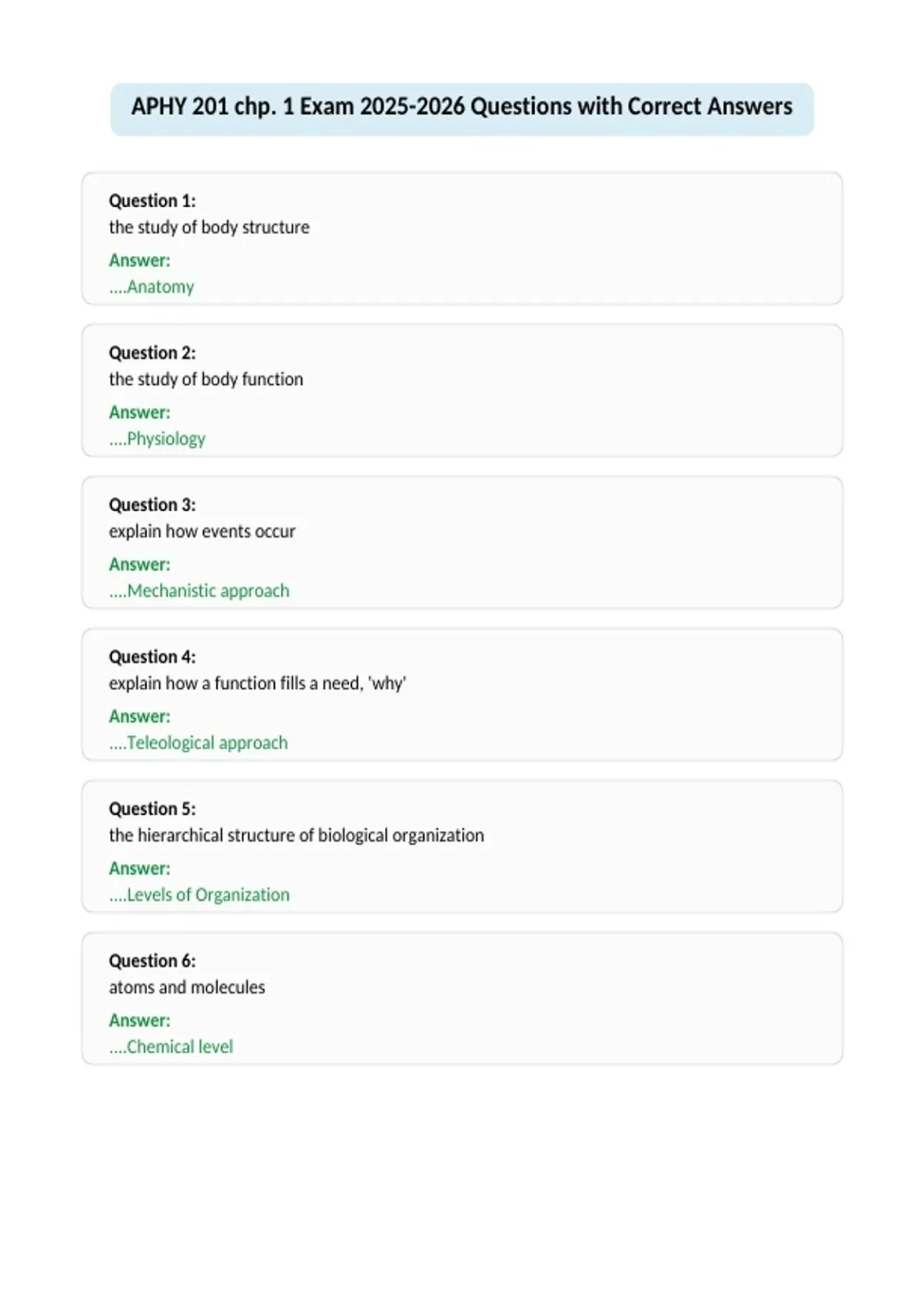
Task: Click the Answer label under Question 6
Action: pos(139,1020)
